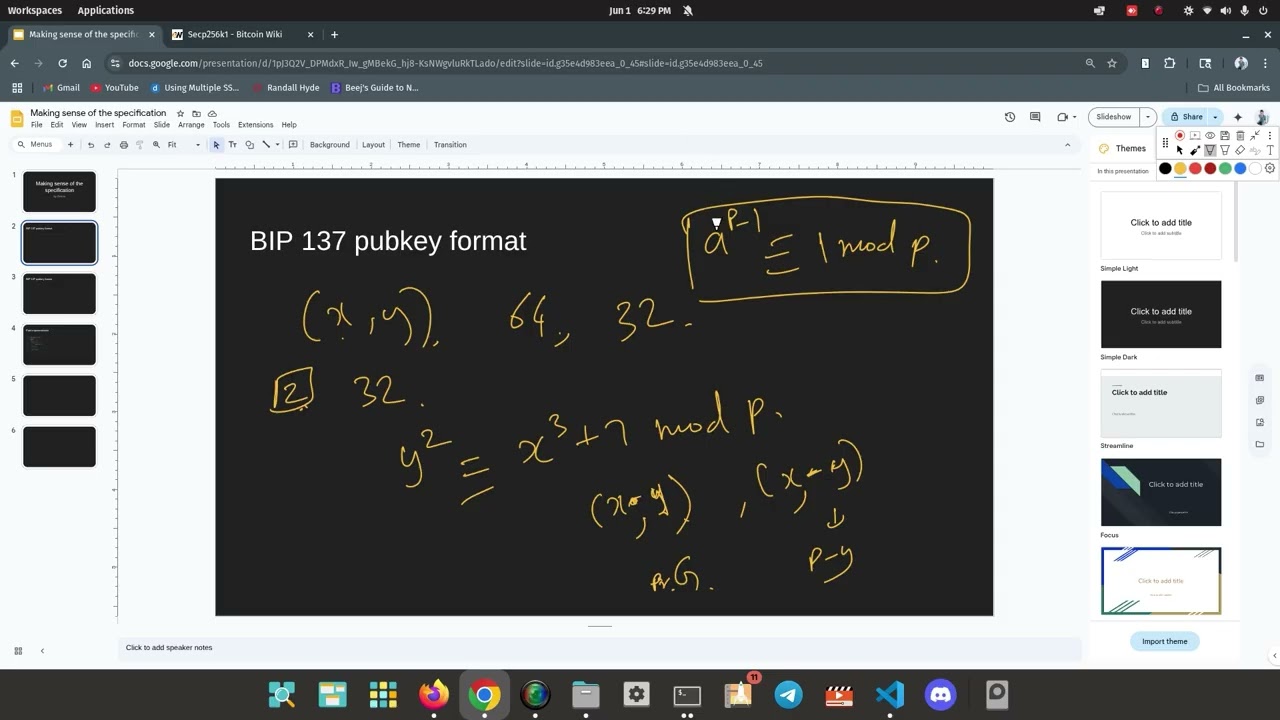Add a comment using toolbar icon
This screenshot has height=720, width=1280.
point(293,145)
